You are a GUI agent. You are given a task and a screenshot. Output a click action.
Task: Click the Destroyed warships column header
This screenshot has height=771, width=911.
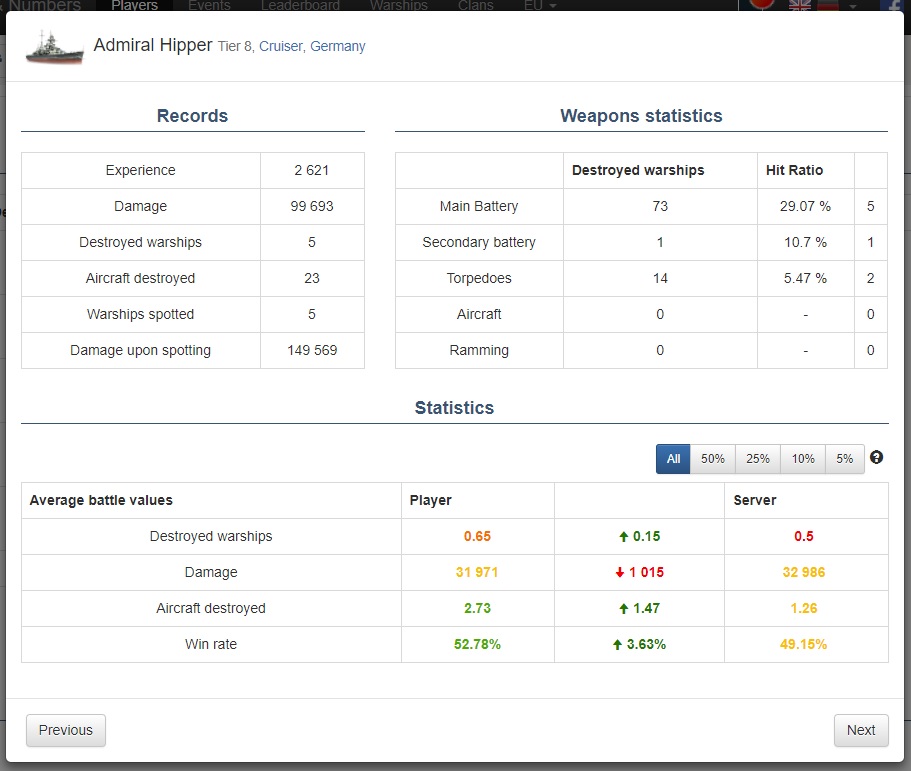click(638, 170)
